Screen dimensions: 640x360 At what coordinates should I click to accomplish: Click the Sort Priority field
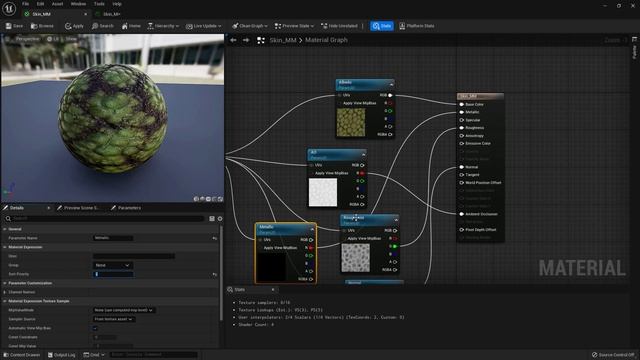coord(113,274)
